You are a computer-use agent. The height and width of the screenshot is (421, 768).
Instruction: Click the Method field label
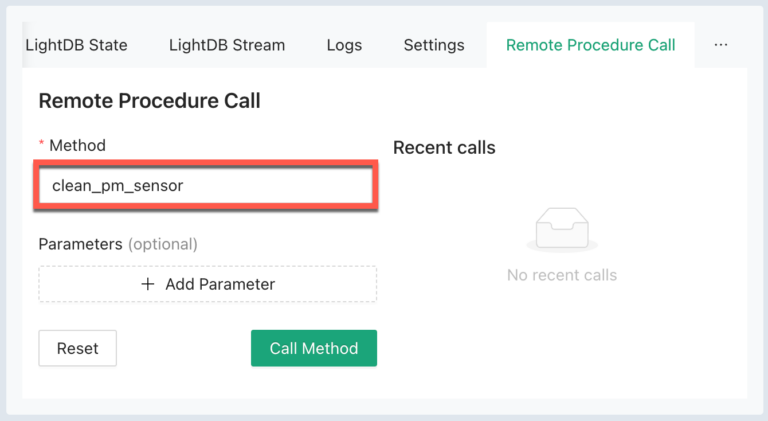(77, 145)
